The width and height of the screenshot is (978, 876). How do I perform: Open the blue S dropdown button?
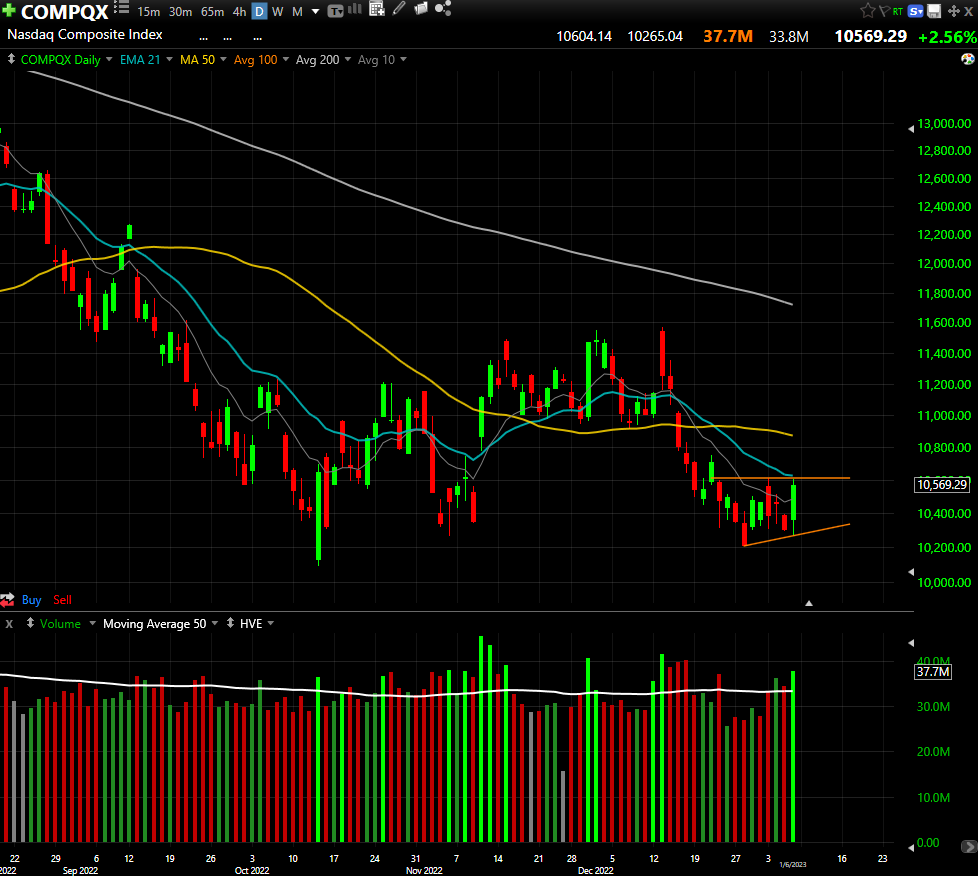click(x=916, y=11)
